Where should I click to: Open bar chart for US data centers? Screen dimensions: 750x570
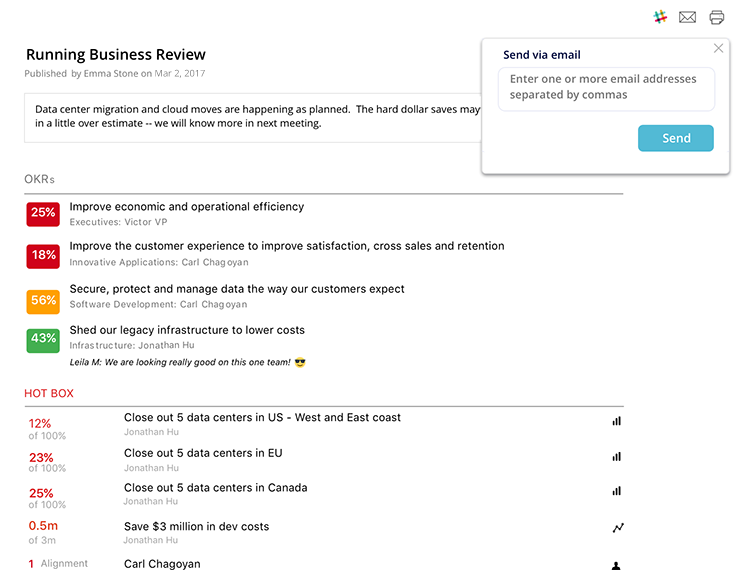click(x=616, y=421)
